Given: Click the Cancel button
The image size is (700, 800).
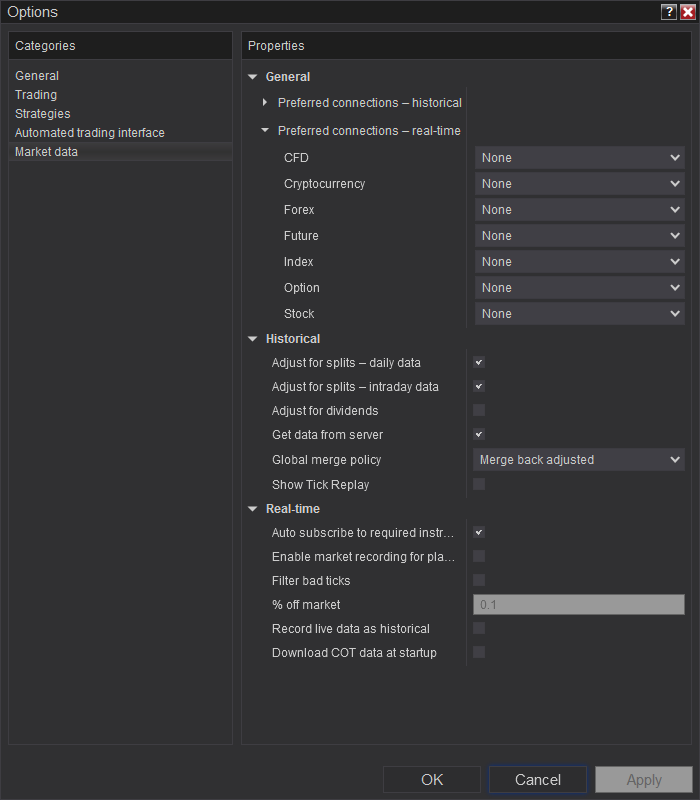Looking at the screenshot, I should coord(538,780).
